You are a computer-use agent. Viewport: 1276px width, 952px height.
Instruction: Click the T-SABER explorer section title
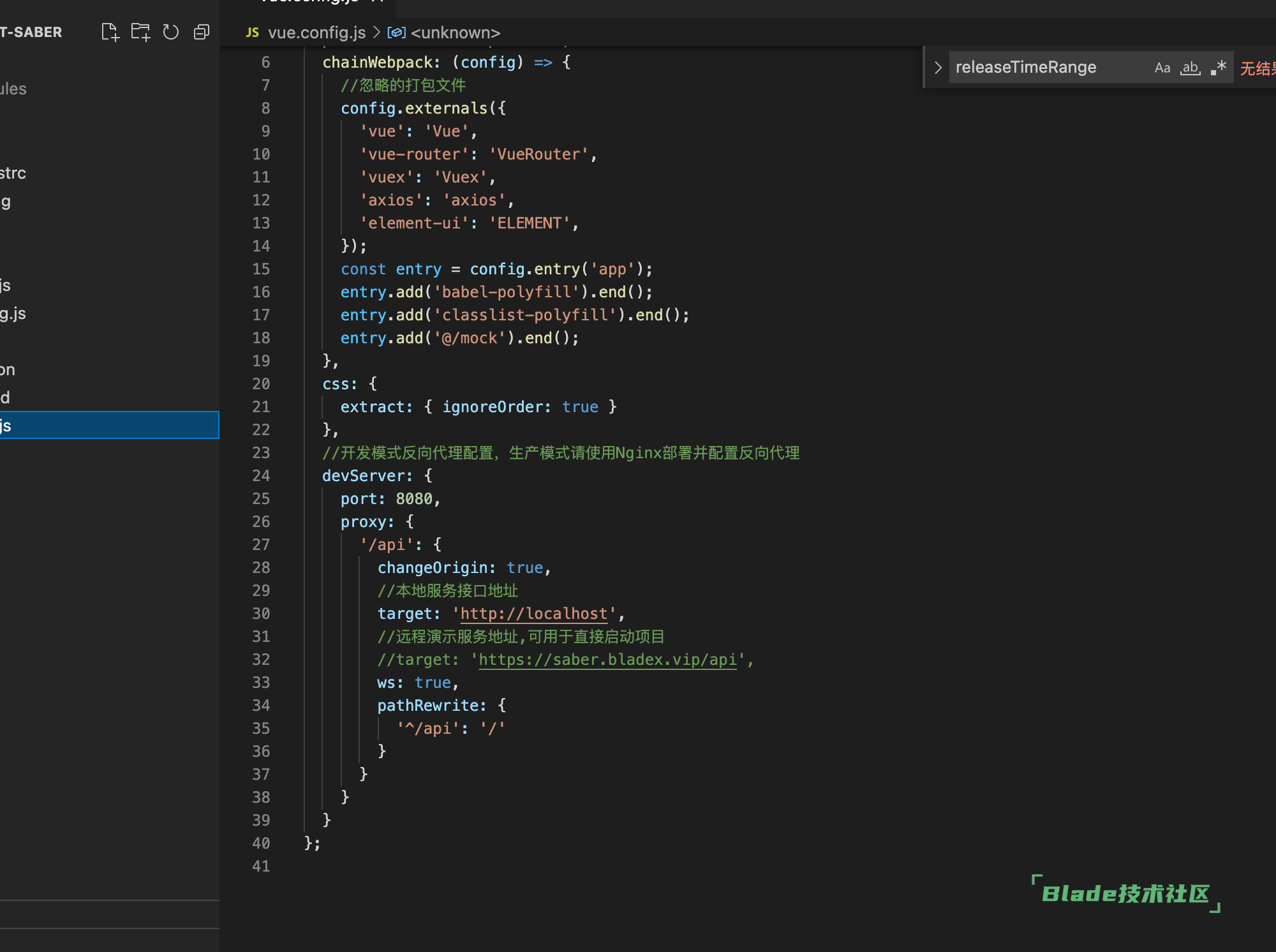pyautogui.click(x=31, y=32)
